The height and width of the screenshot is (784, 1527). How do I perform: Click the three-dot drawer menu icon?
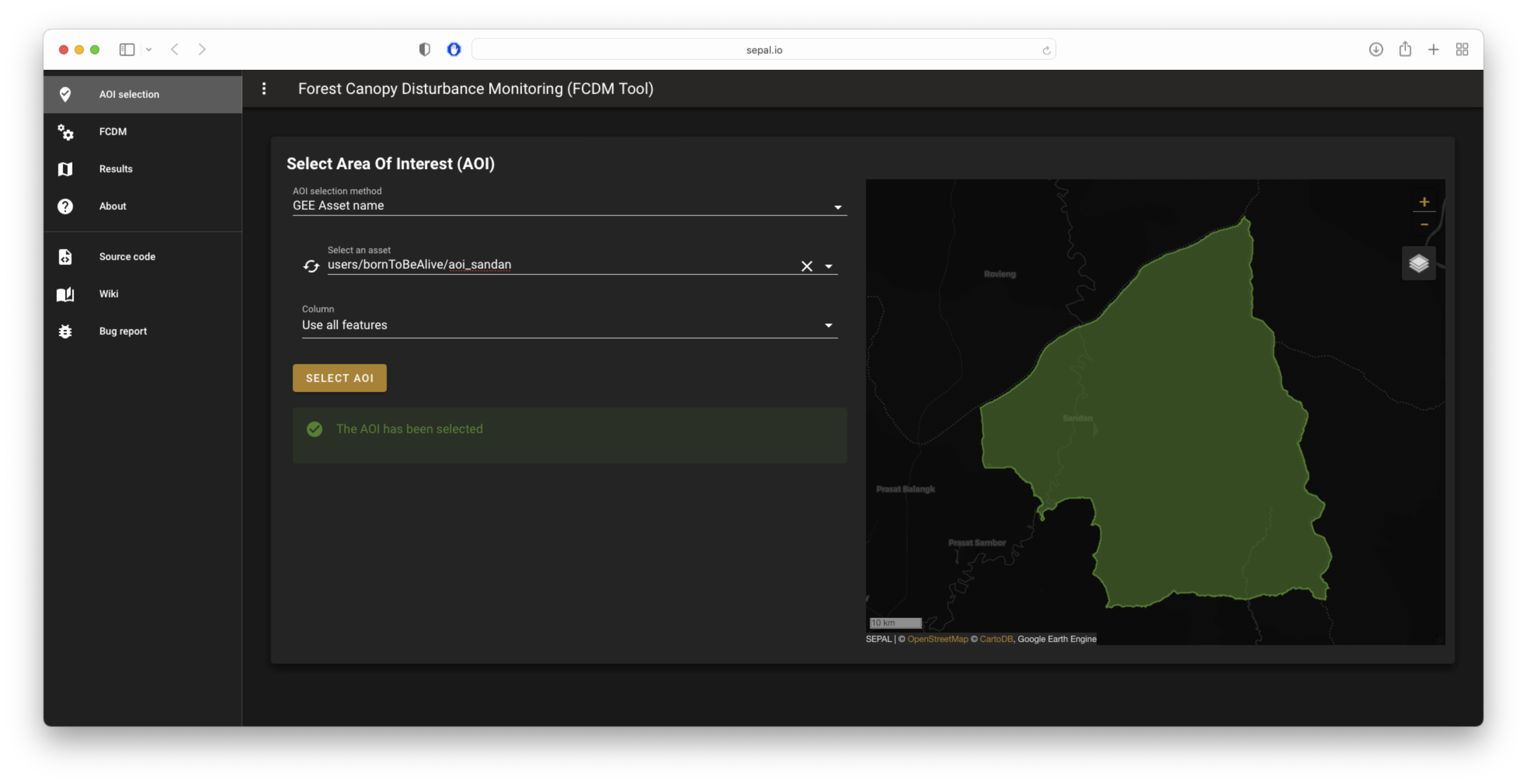click(264, 88)
